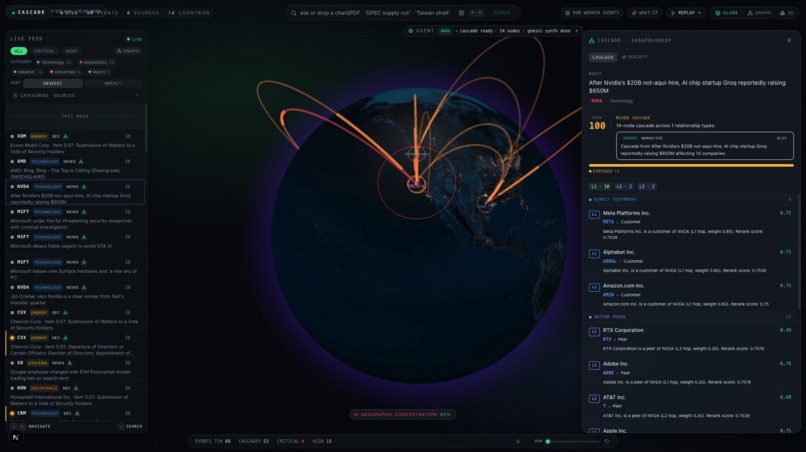Filter exposures by L3 · 2 chip
The image size is (806, 452).
tap(647, 186)
